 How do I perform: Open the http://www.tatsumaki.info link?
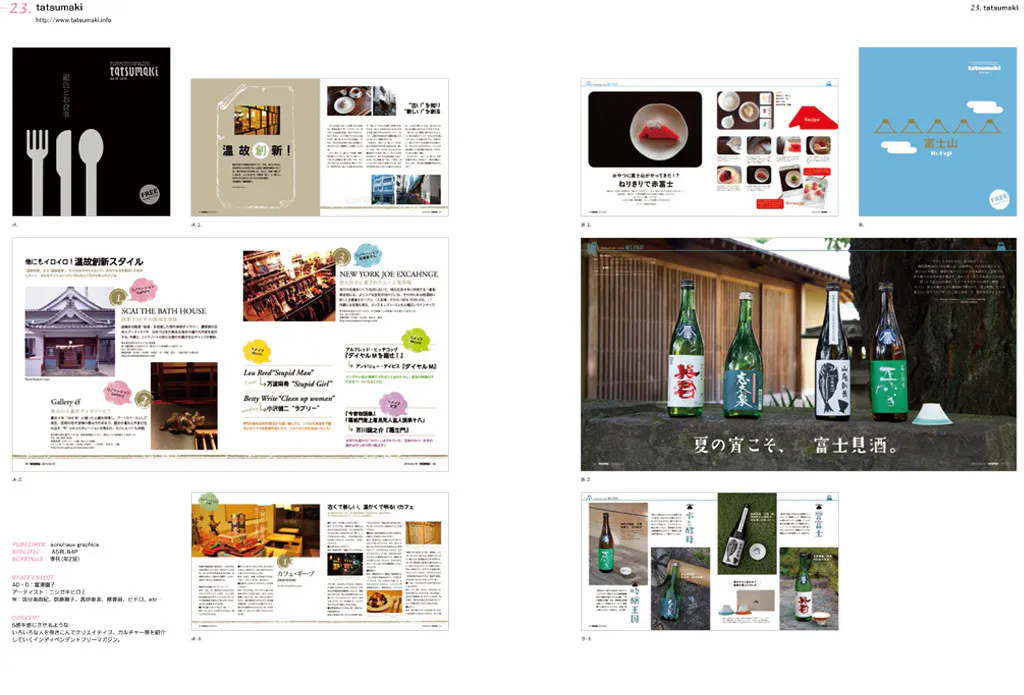73,20
